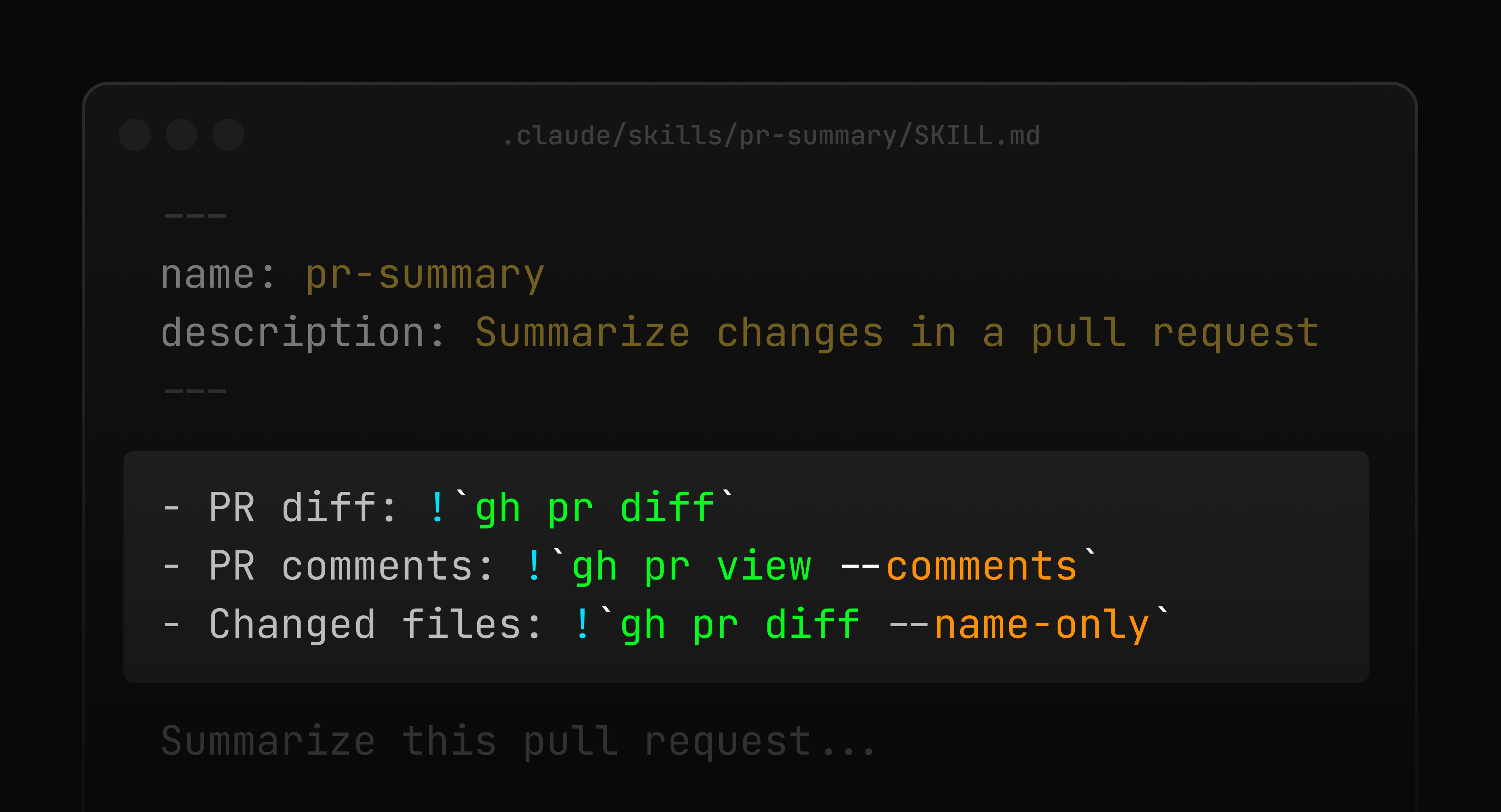This screenshot has height=812, width=1501.
Task: Click the "Changed files:" label
Action: tap(375, 624)
